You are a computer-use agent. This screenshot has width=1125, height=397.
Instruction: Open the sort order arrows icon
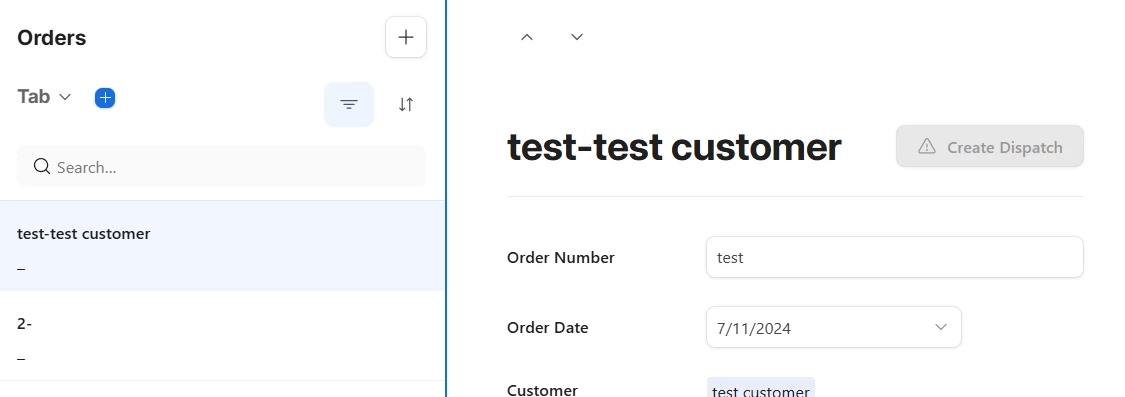pyautogui.click(x=406, y=105)
